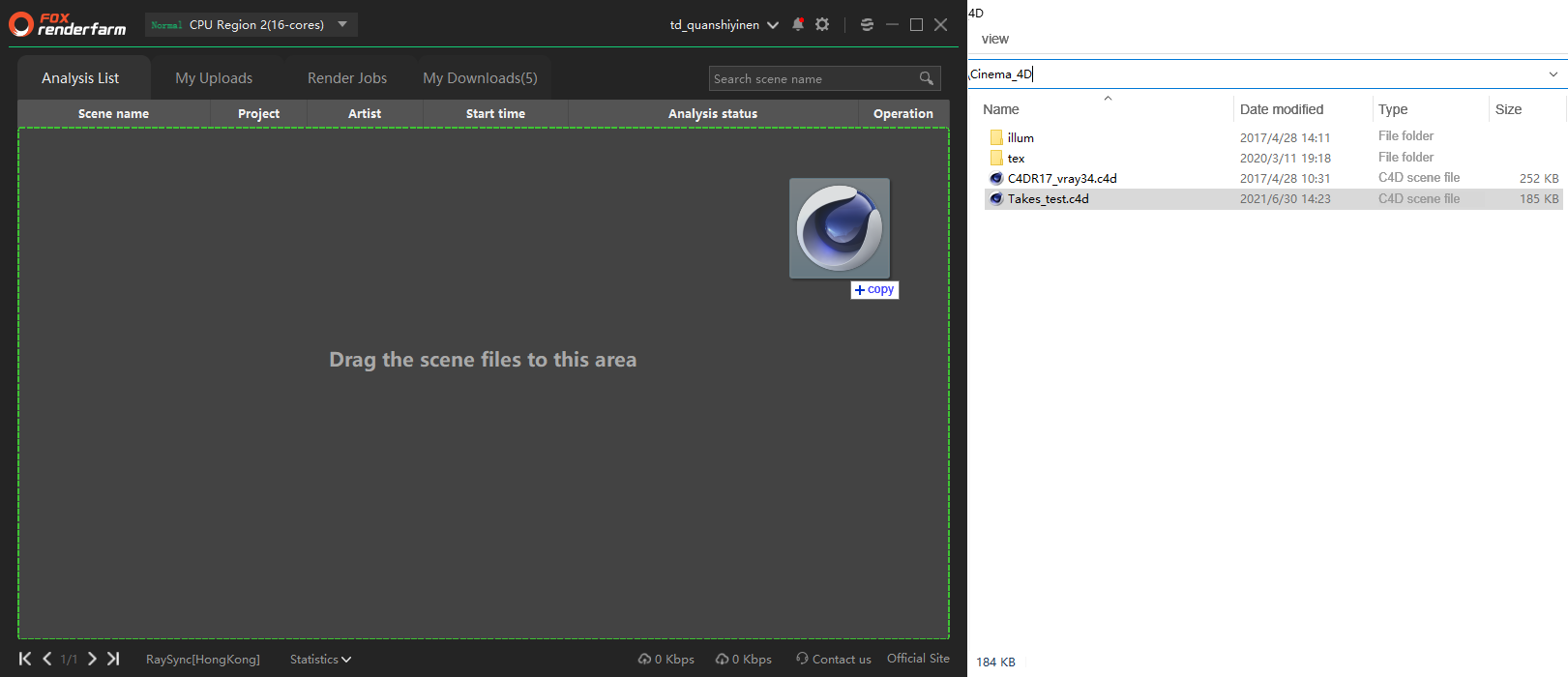Image resolution: width=1568 pixels, height=677 pixels.
Task: Click the Start time column header
Action: coord(495,113)
